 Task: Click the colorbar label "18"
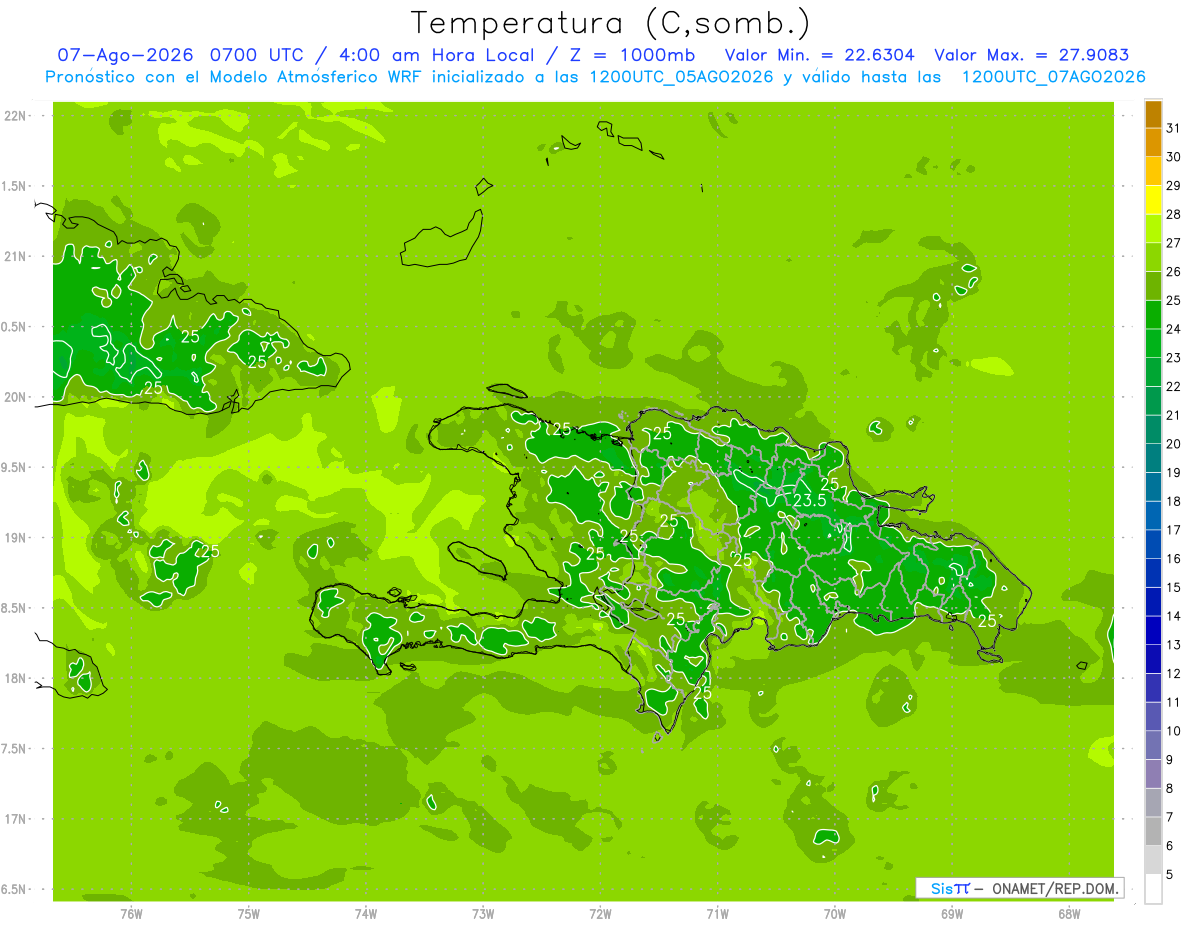[1173, 502]
